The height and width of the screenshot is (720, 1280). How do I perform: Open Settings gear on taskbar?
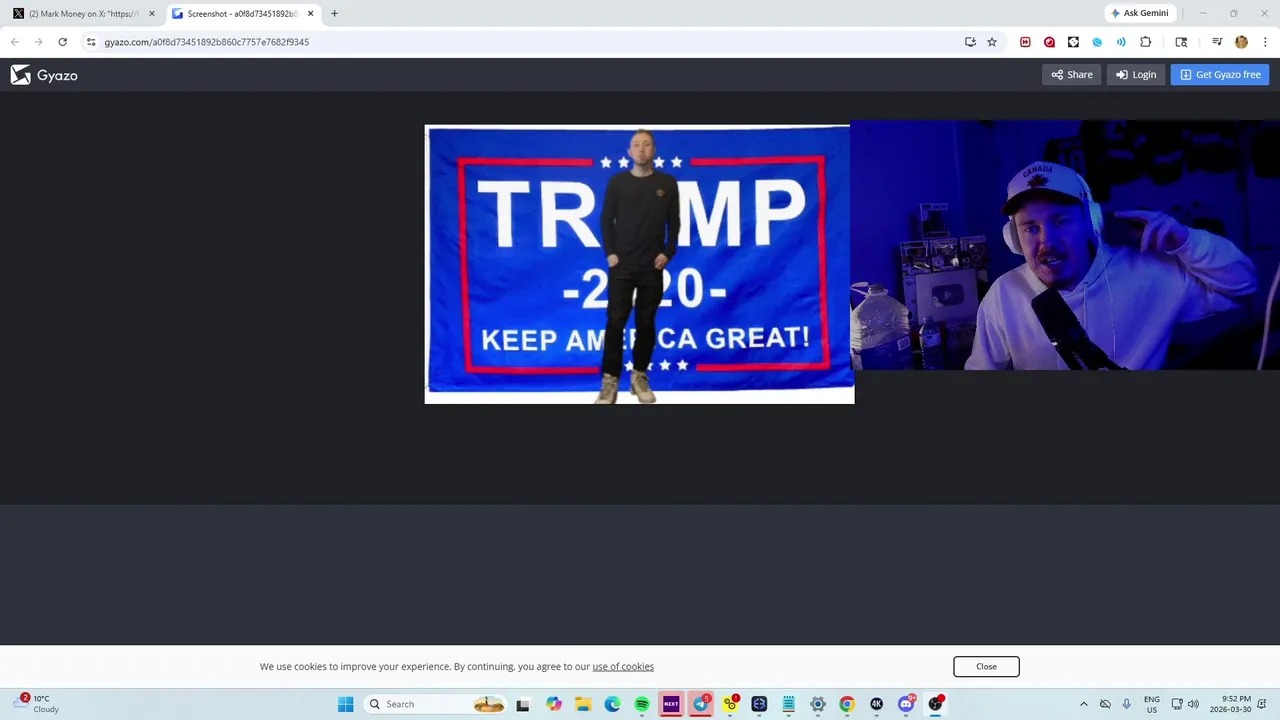click(x=818, y=704)
